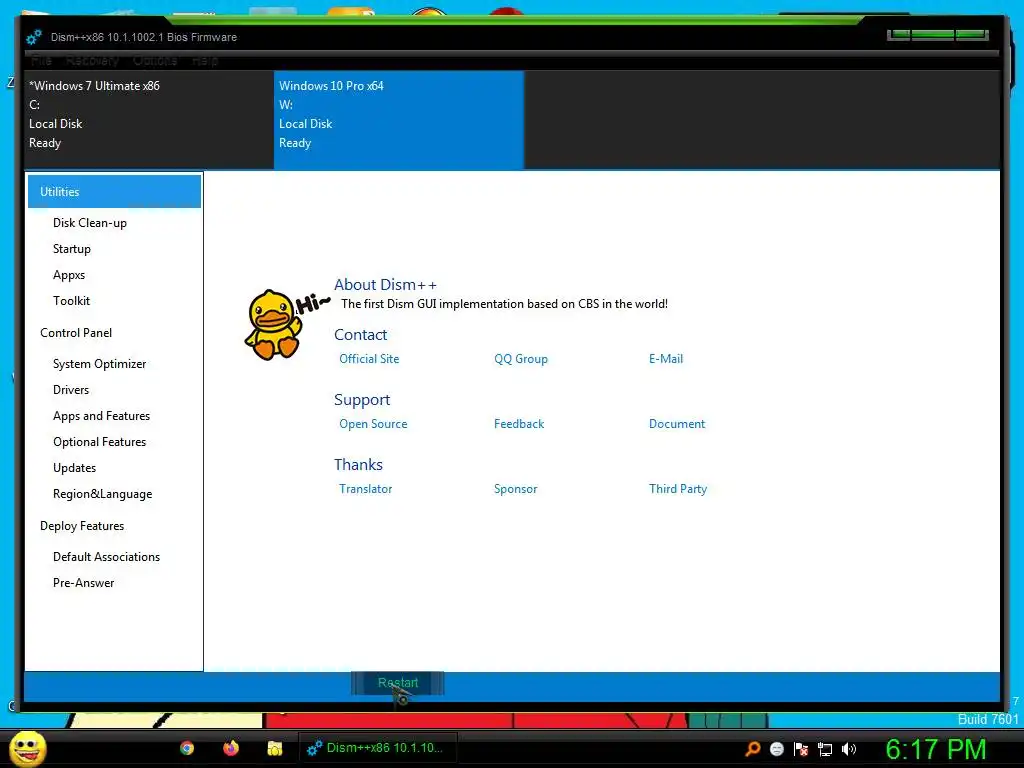This screenshot has height=768, width=1024.
Task: Click the Translator thanks link
Action: coord(365,488)
